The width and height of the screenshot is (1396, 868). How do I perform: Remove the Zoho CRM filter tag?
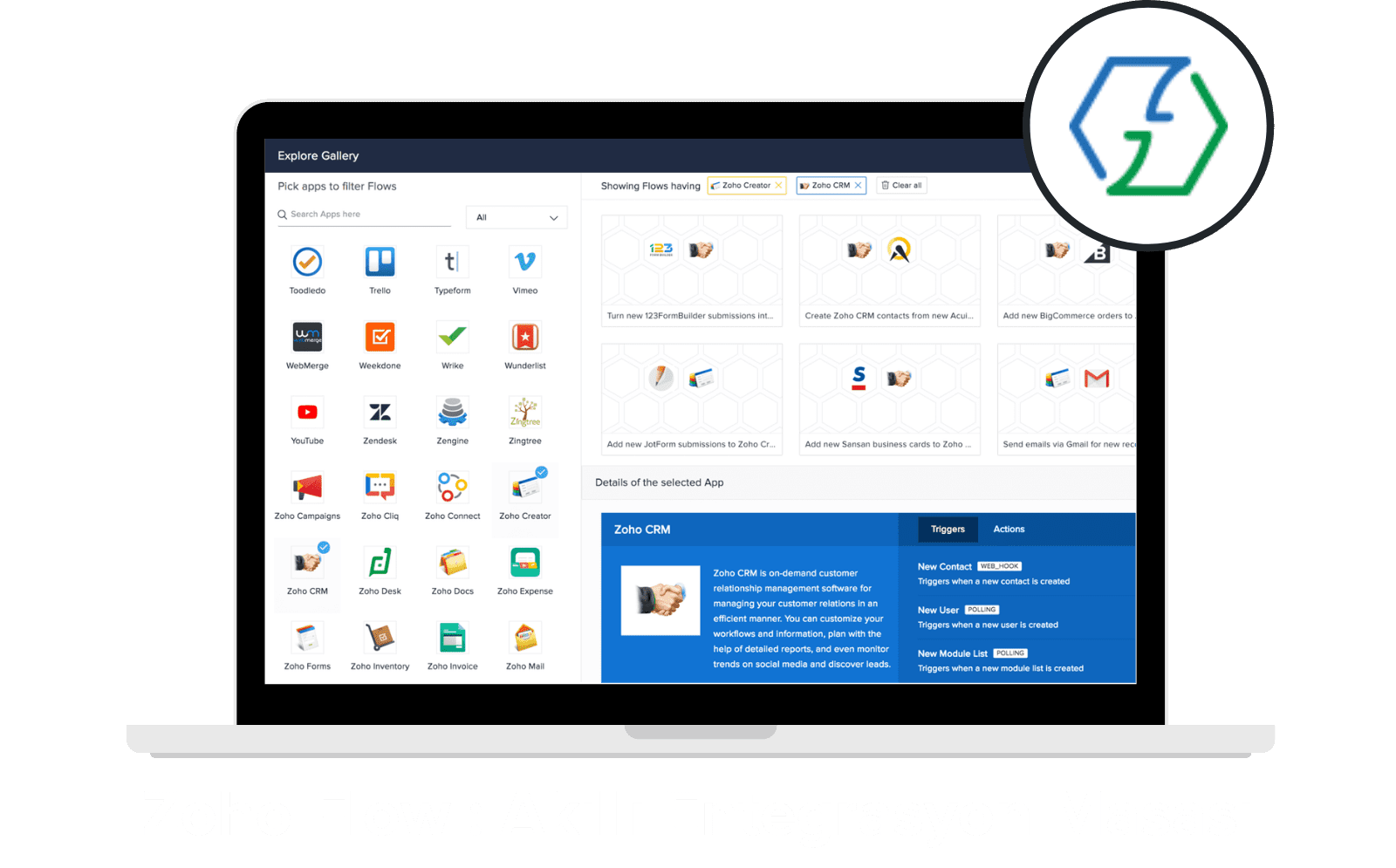[x=858, y=185]
